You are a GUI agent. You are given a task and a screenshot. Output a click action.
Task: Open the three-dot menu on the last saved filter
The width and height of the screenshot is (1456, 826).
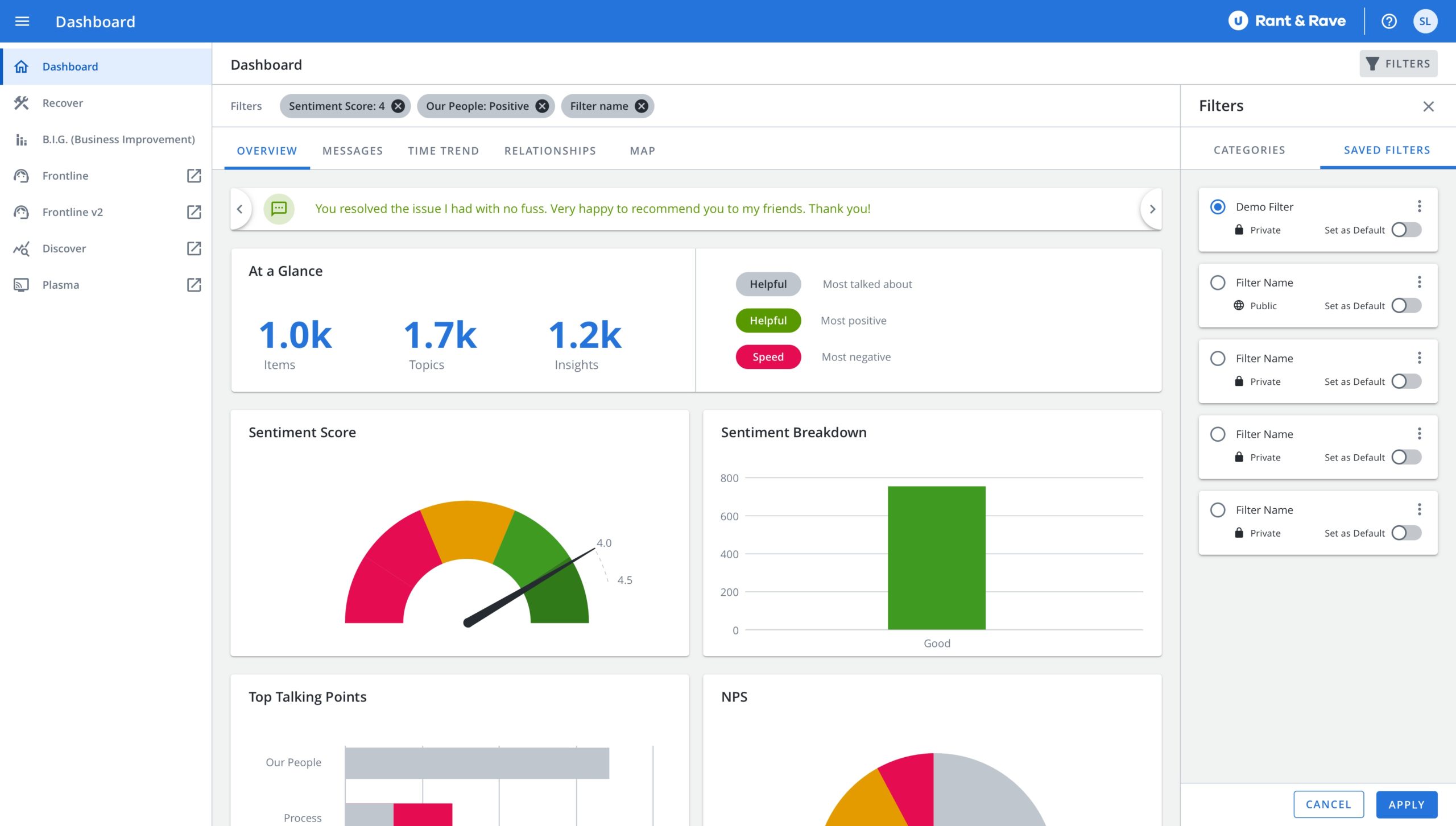pos(1420,509)
